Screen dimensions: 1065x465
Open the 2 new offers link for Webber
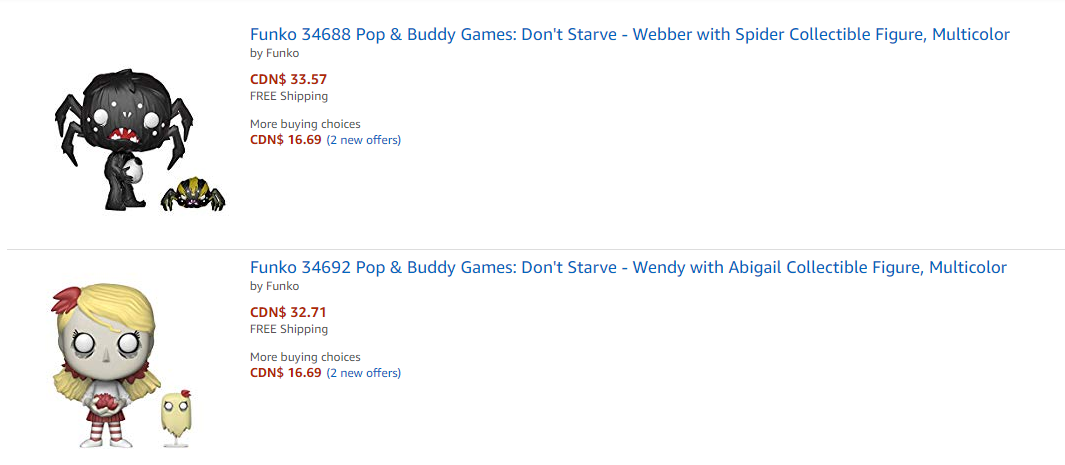tap(364, 140)
